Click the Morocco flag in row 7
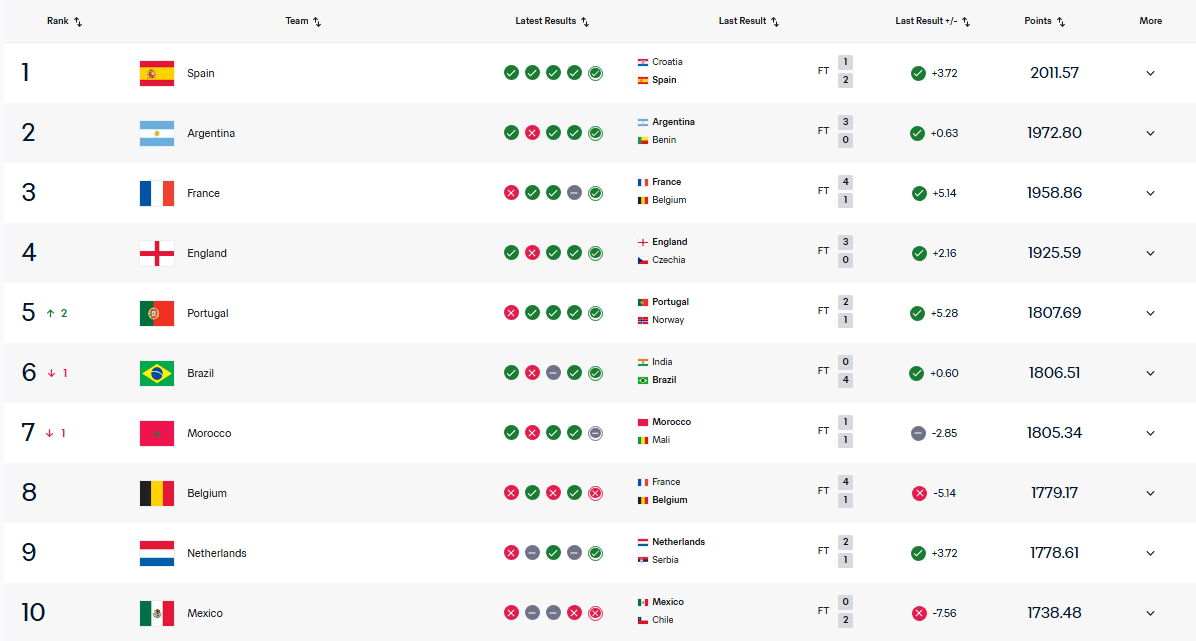Viewport: 1196px width, 641px height. coord(157,433)
